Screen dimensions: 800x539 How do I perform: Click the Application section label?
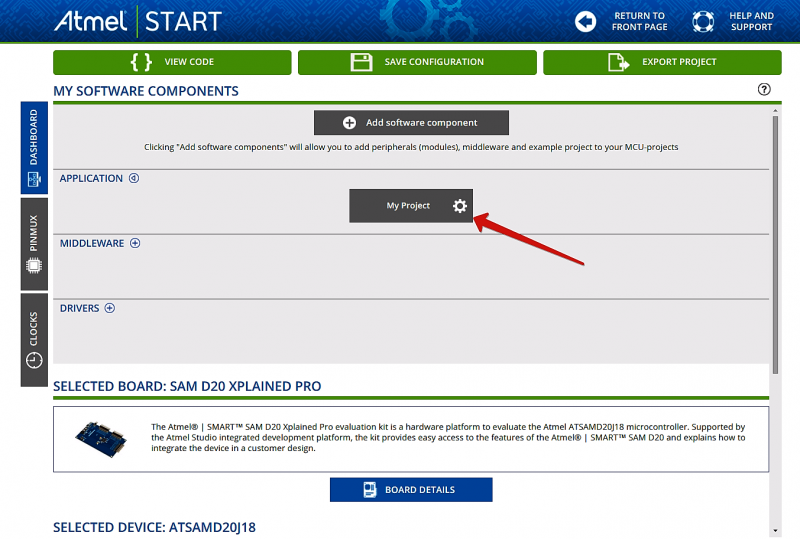[91, 178]
